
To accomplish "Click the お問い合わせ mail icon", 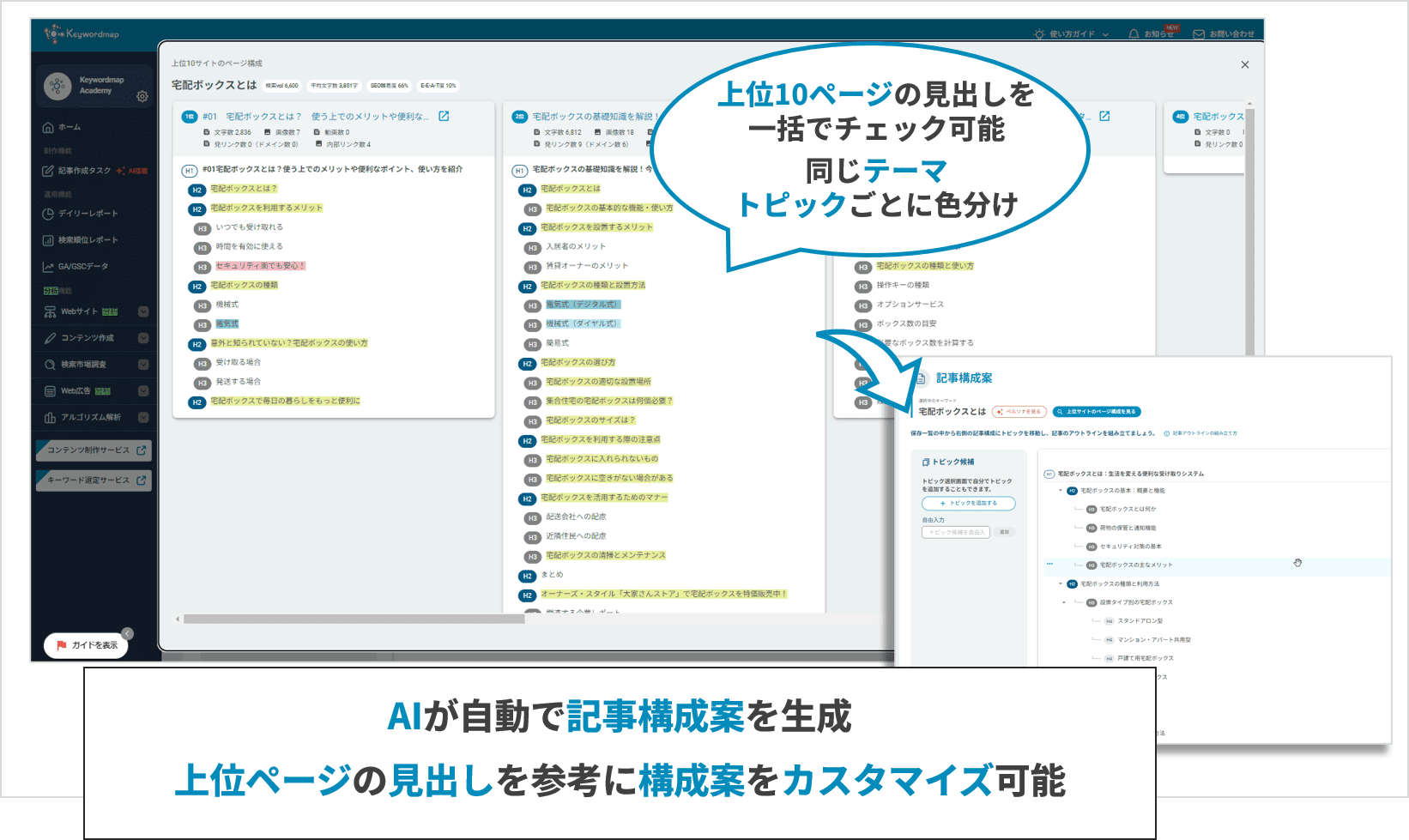I will 1199,34.
